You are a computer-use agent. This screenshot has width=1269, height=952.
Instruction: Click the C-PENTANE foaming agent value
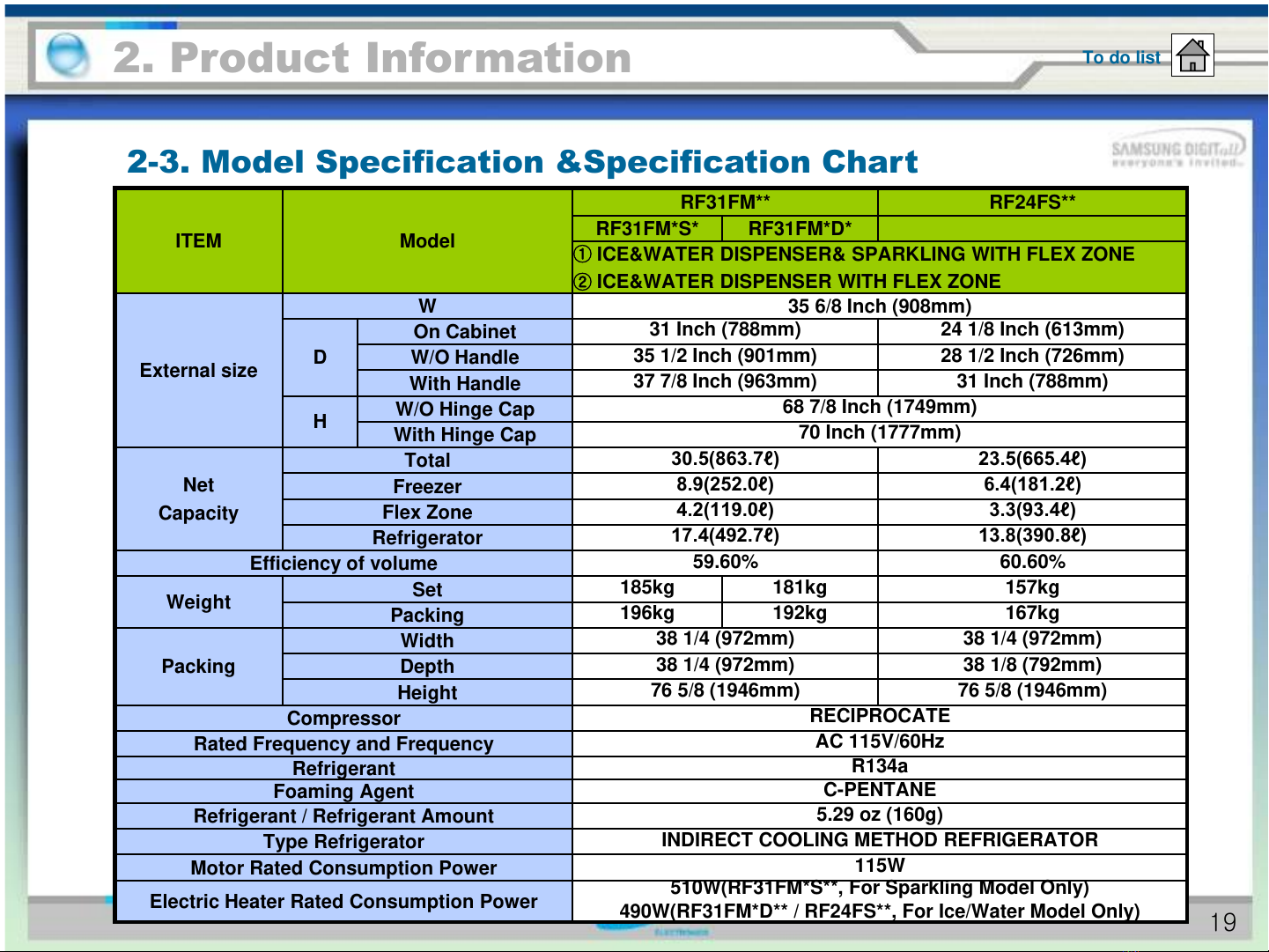click(x=880, y=790)
